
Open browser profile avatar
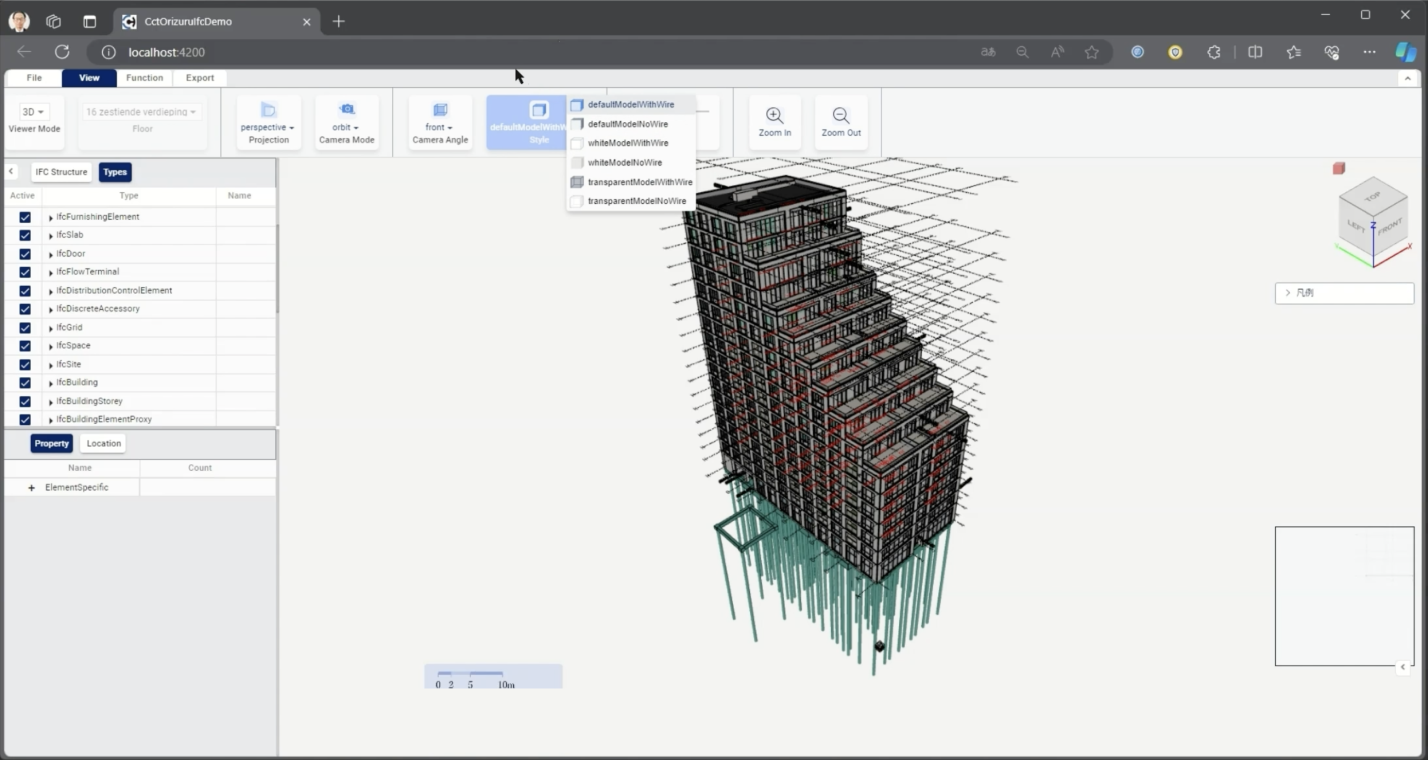click(19, 21)
